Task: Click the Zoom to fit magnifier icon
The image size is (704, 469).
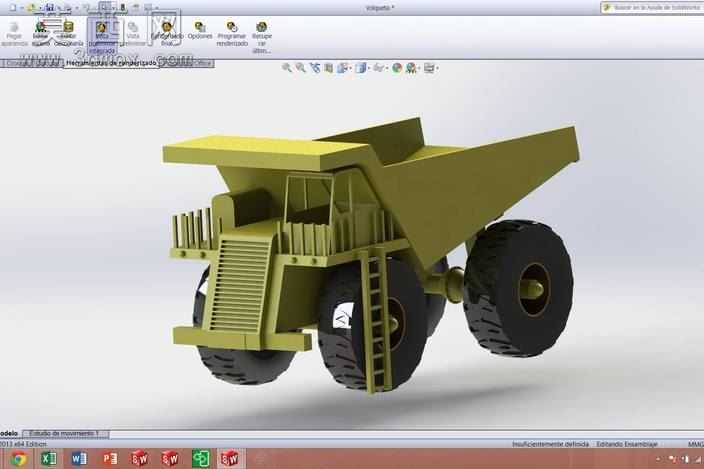Action: (287, 68)
